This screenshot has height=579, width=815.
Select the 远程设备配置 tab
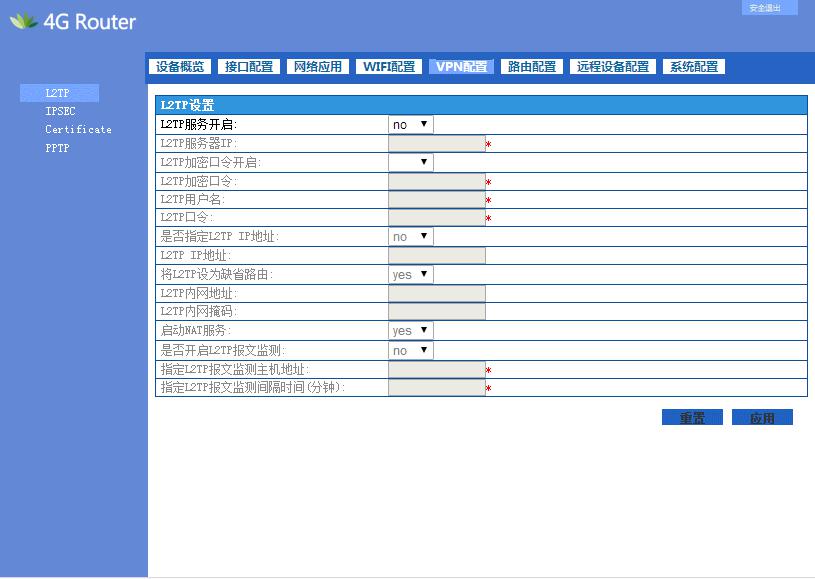tap(612, 67)
